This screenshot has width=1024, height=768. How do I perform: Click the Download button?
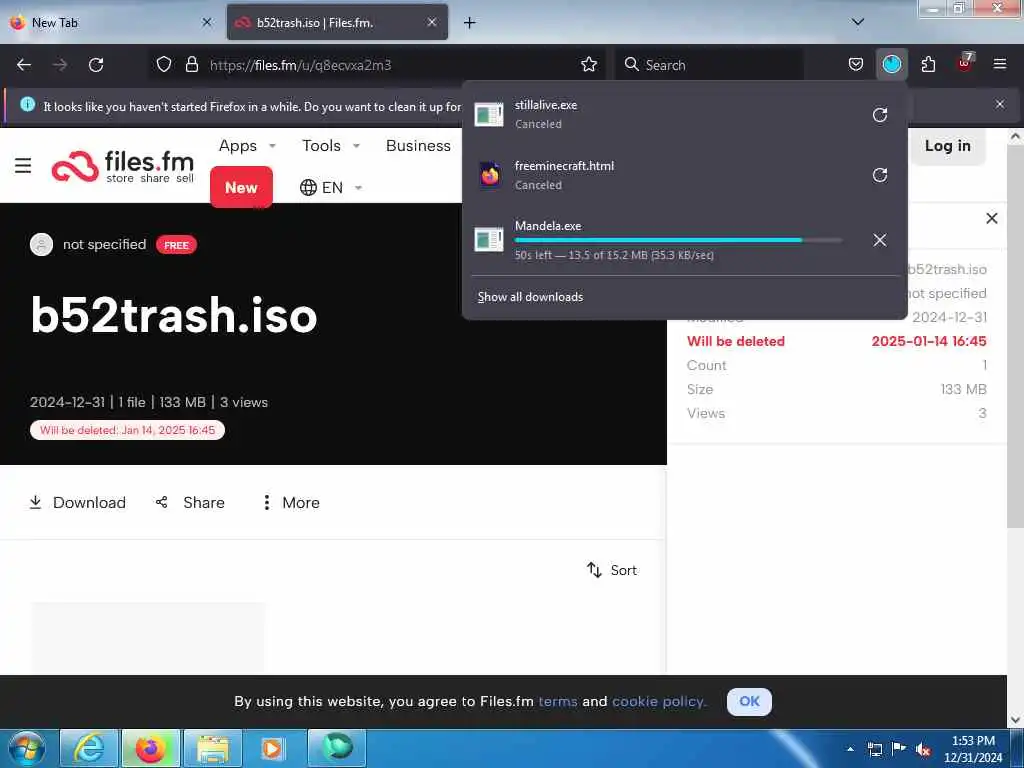coord(77,502)
